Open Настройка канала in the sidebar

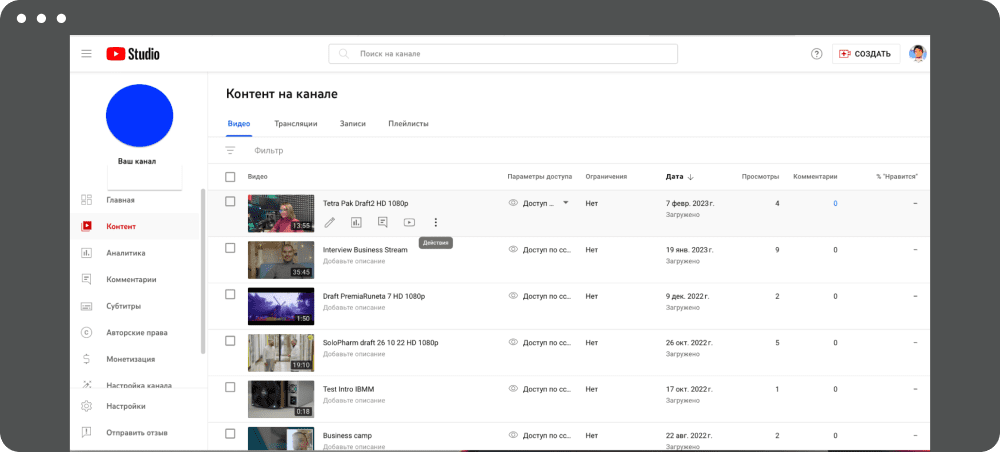click(x=139, y=385)
